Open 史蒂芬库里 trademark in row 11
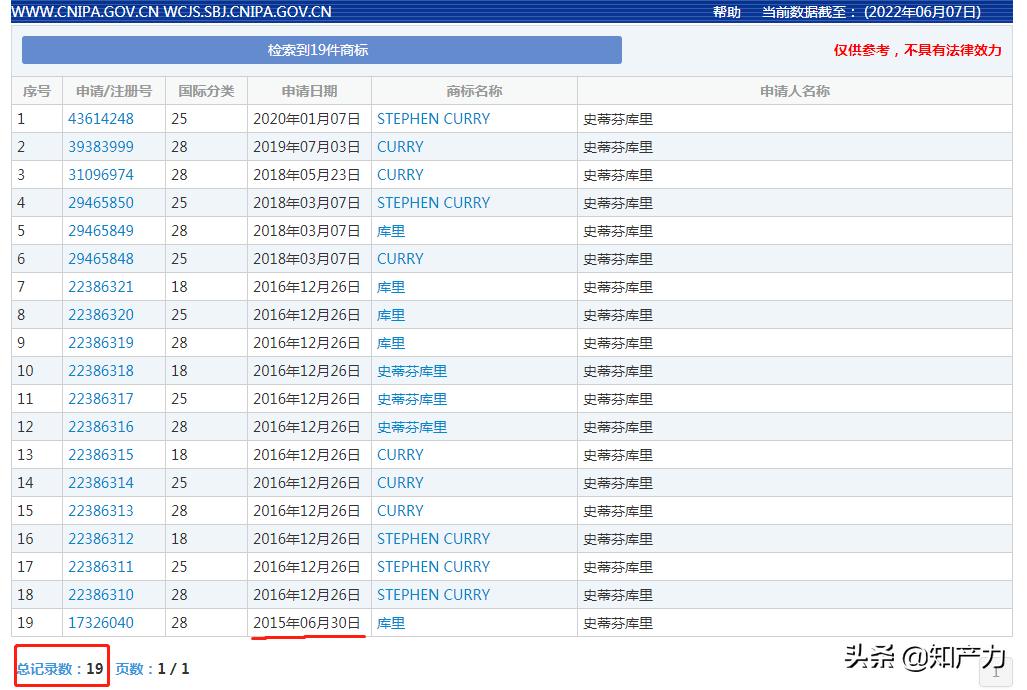 tap(412, 398)
